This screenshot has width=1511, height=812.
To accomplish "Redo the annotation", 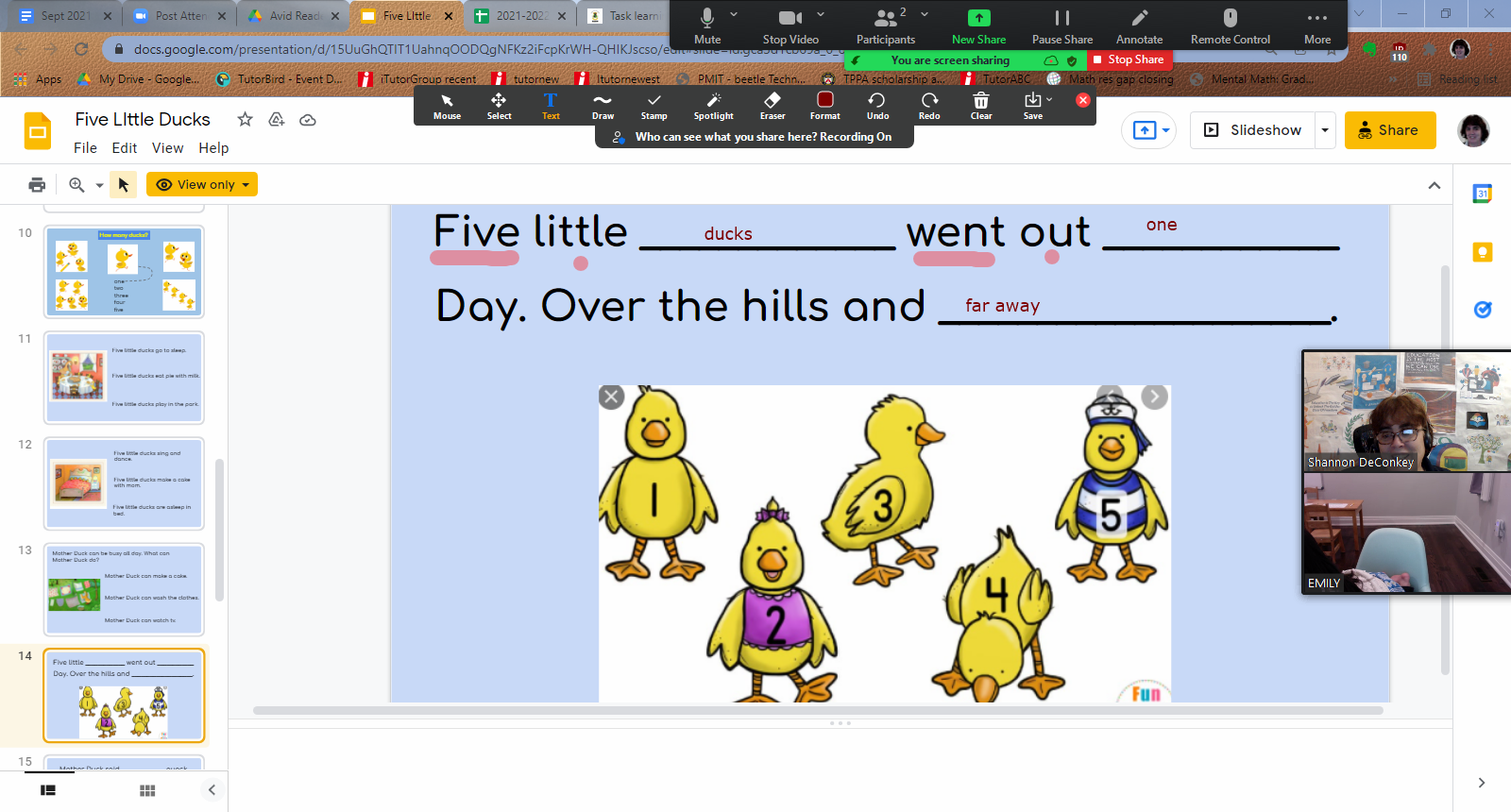I will (929, 106).
